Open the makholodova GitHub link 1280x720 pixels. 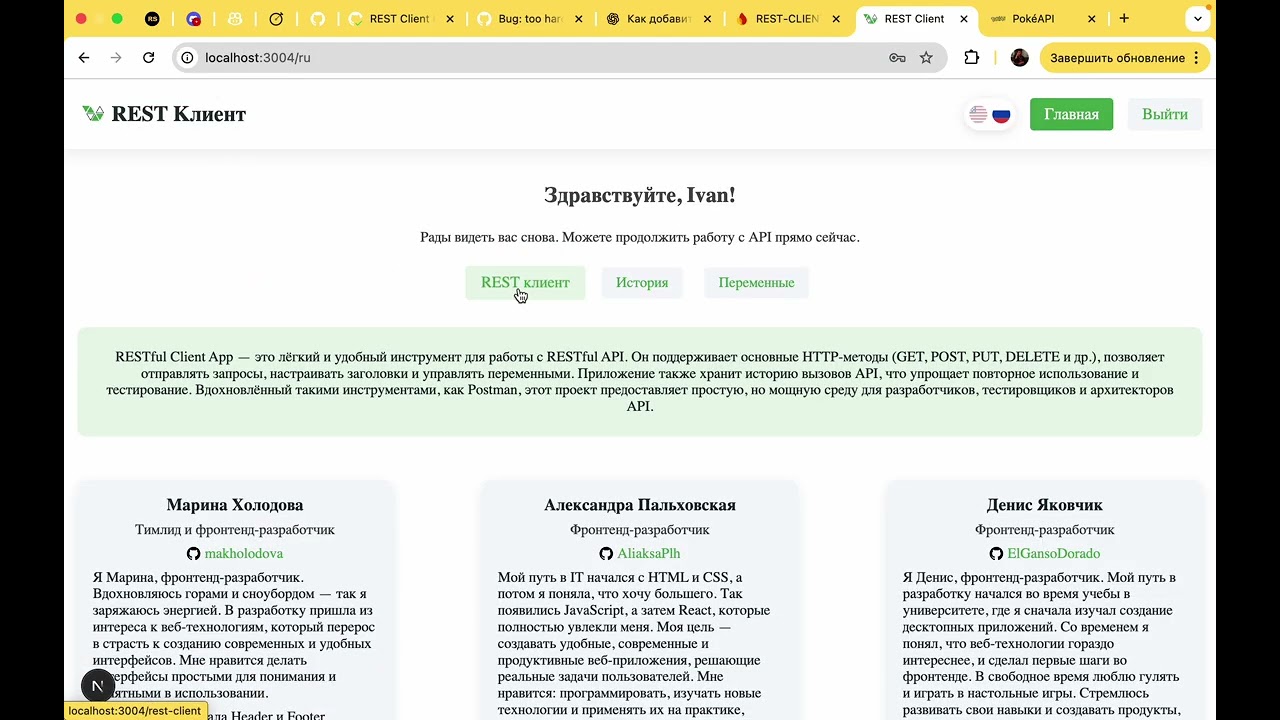click(244, 554)
